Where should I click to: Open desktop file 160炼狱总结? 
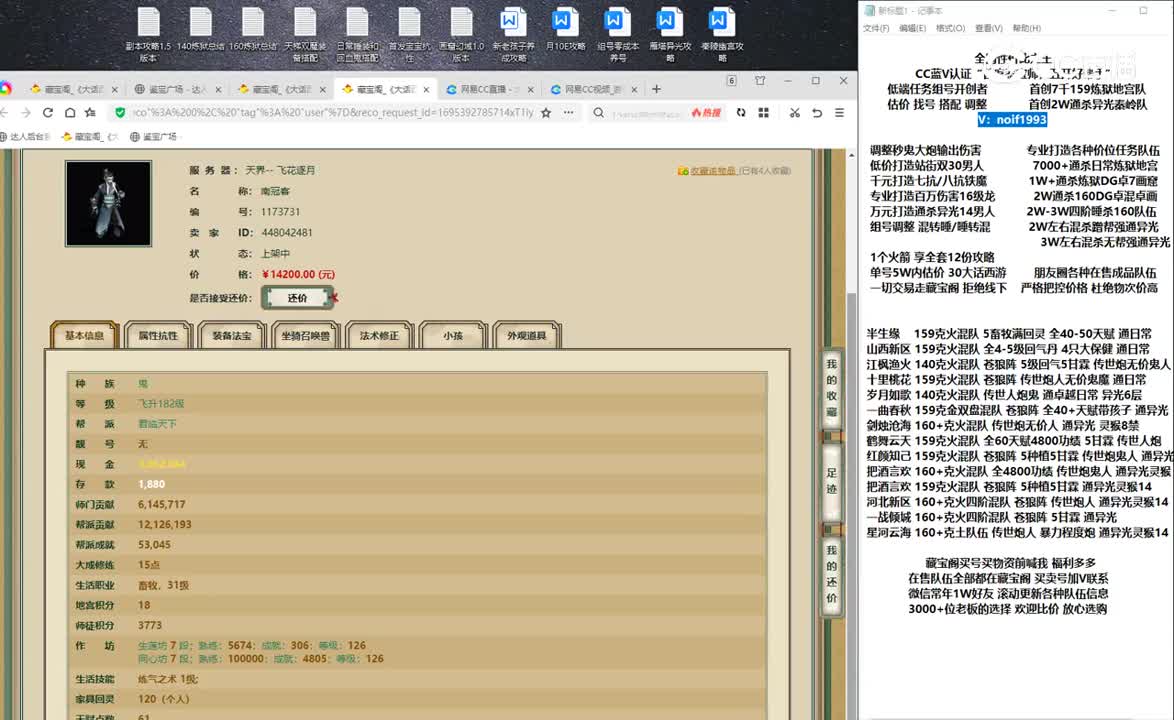[x=253, y=30]
